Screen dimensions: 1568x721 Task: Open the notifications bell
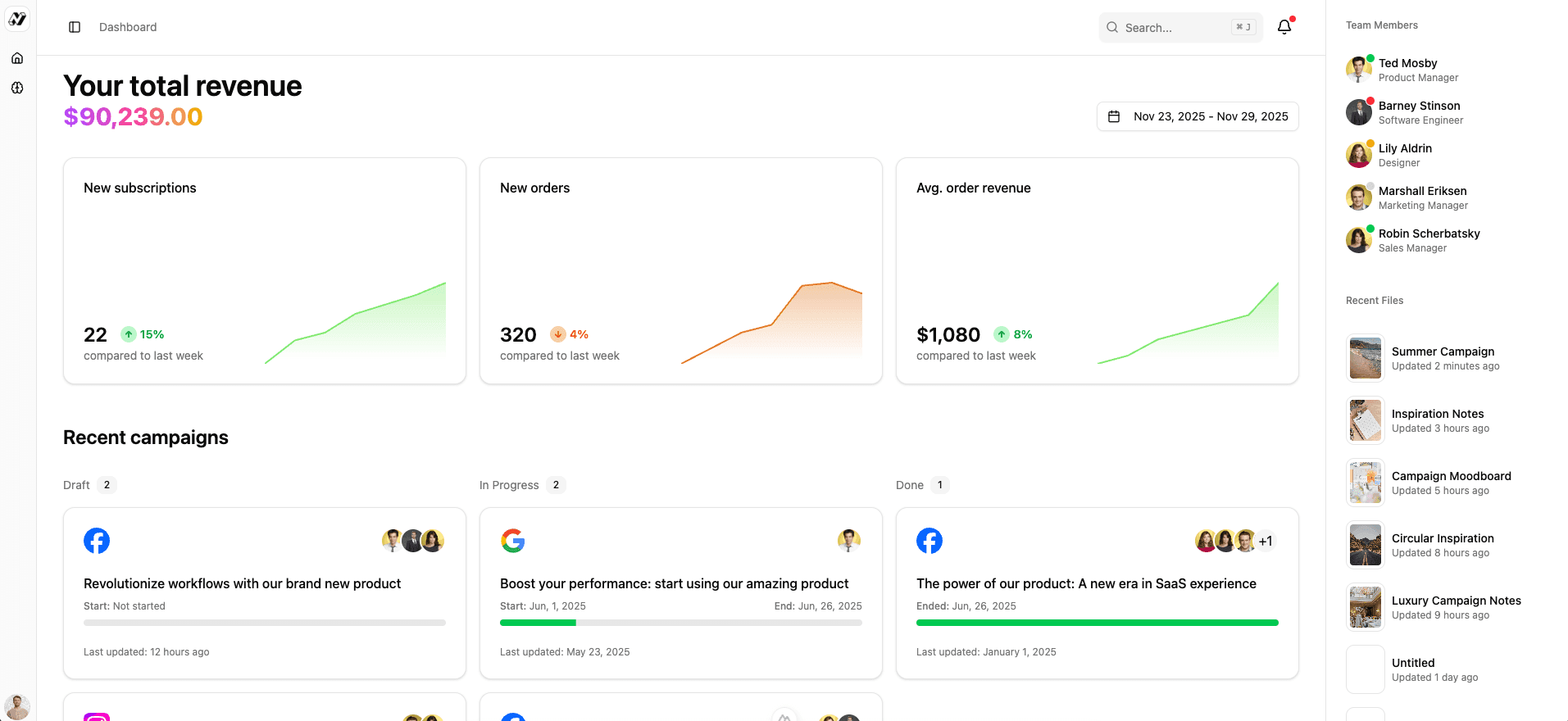click(1284, 27)
